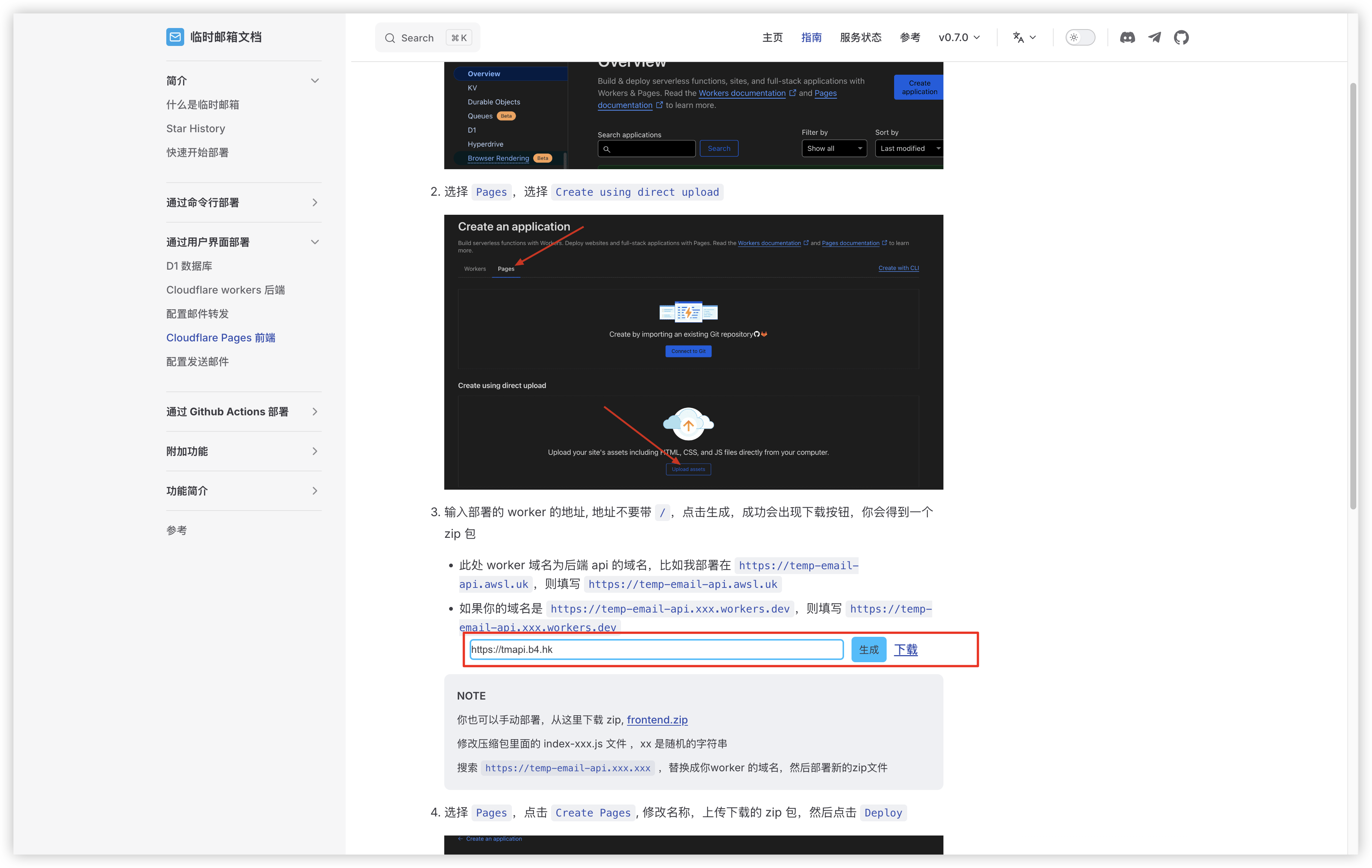Click the 生成 button

click(868, 649)
